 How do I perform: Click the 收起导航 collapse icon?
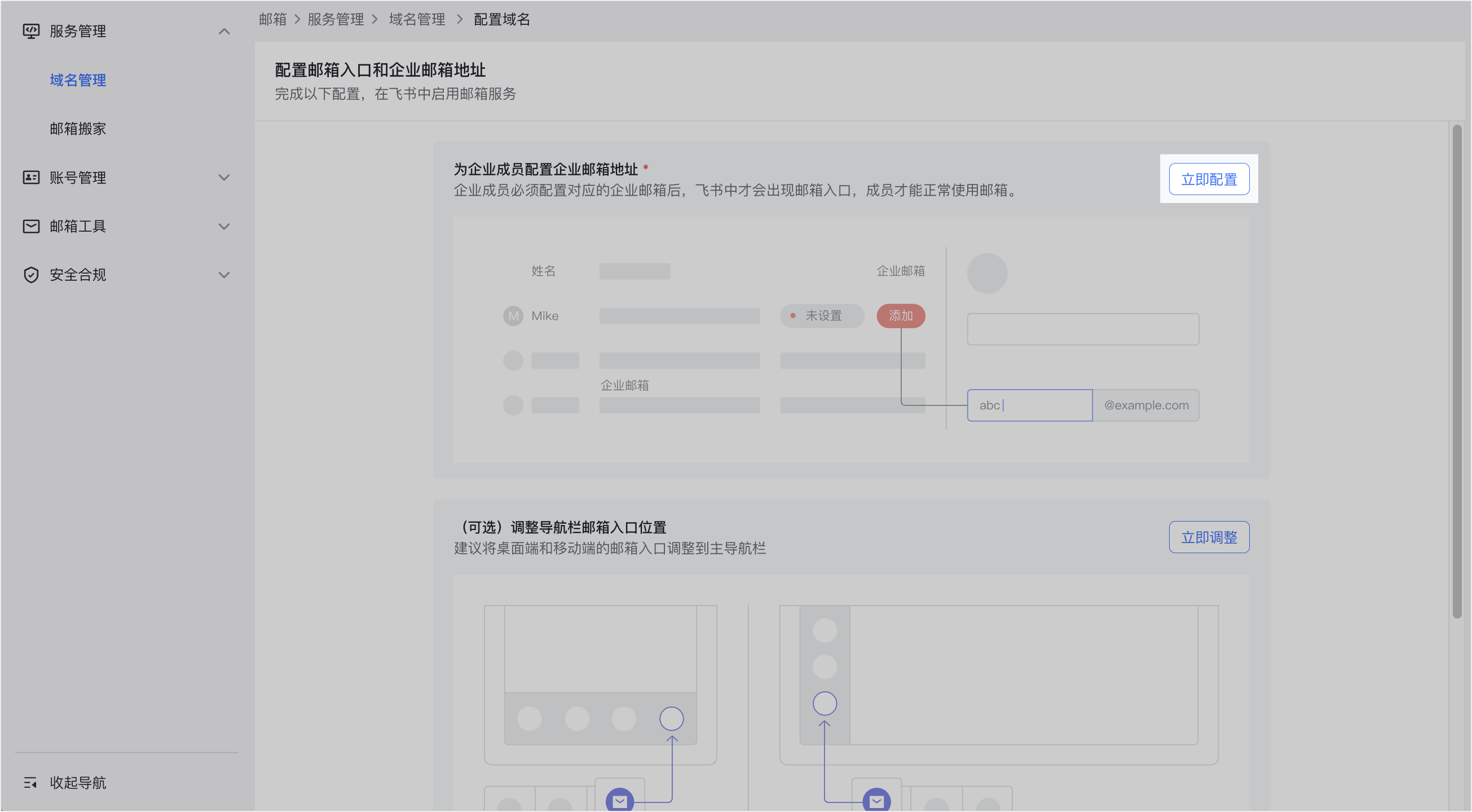tap(30, 783)
